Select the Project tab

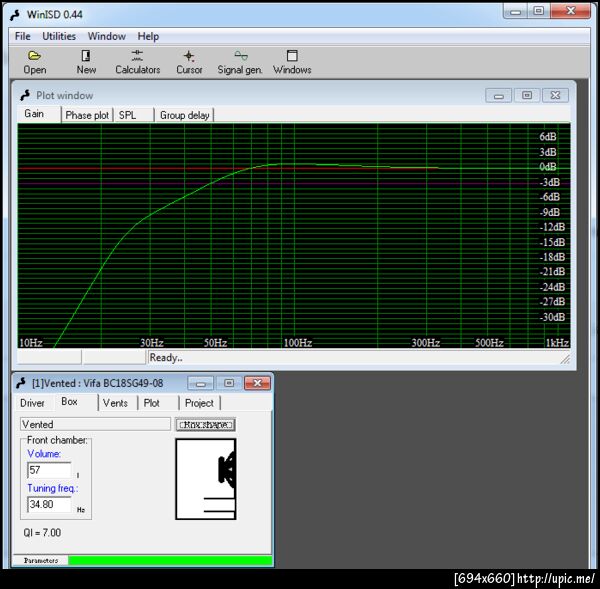[x=199, y=403]
